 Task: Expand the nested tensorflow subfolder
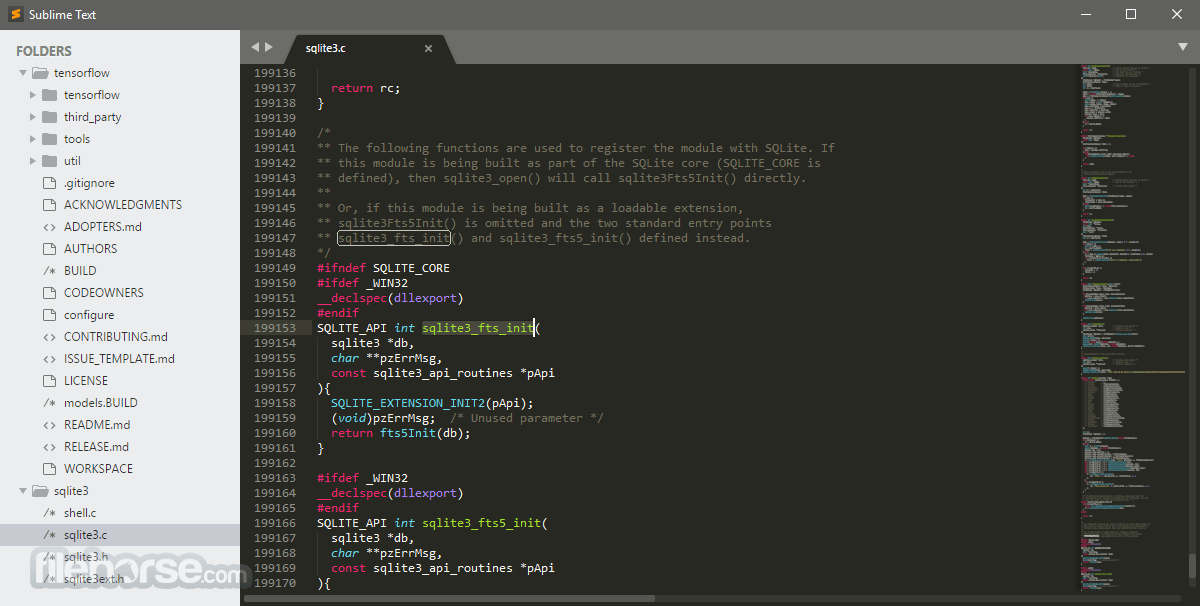click(33, 95)
